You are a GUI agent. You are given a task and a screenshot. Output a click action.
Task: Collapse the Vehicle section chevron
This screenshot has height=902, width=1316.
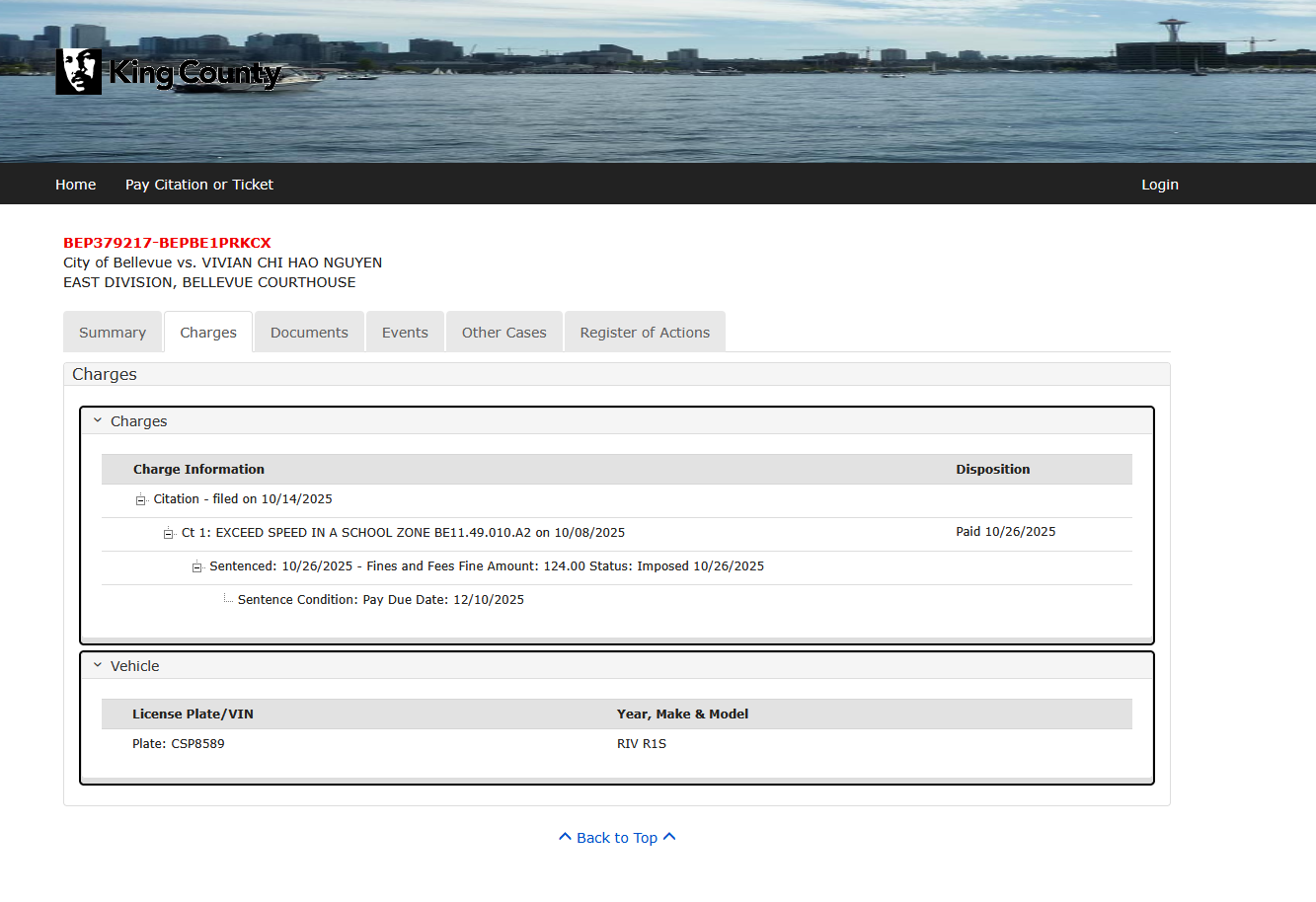98,665
